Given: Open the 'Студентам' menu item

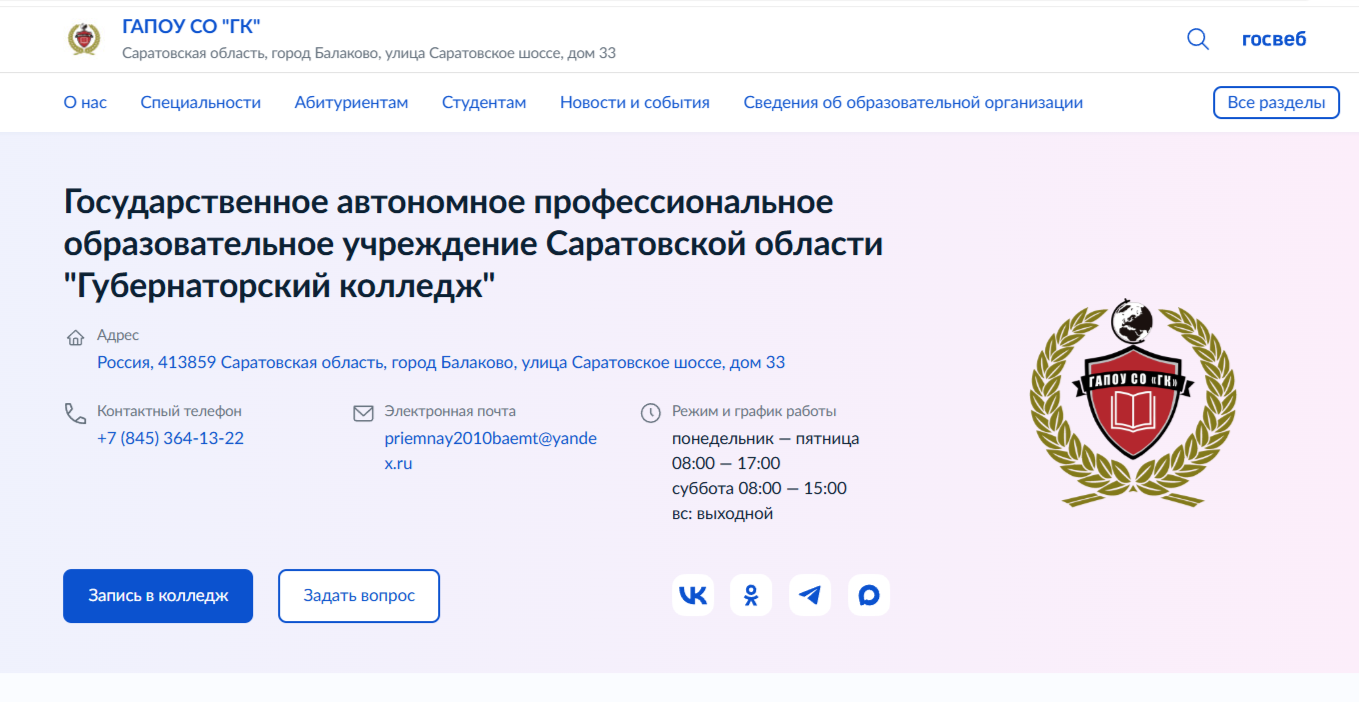Looking at the screenshot, I should coord(484,102).
